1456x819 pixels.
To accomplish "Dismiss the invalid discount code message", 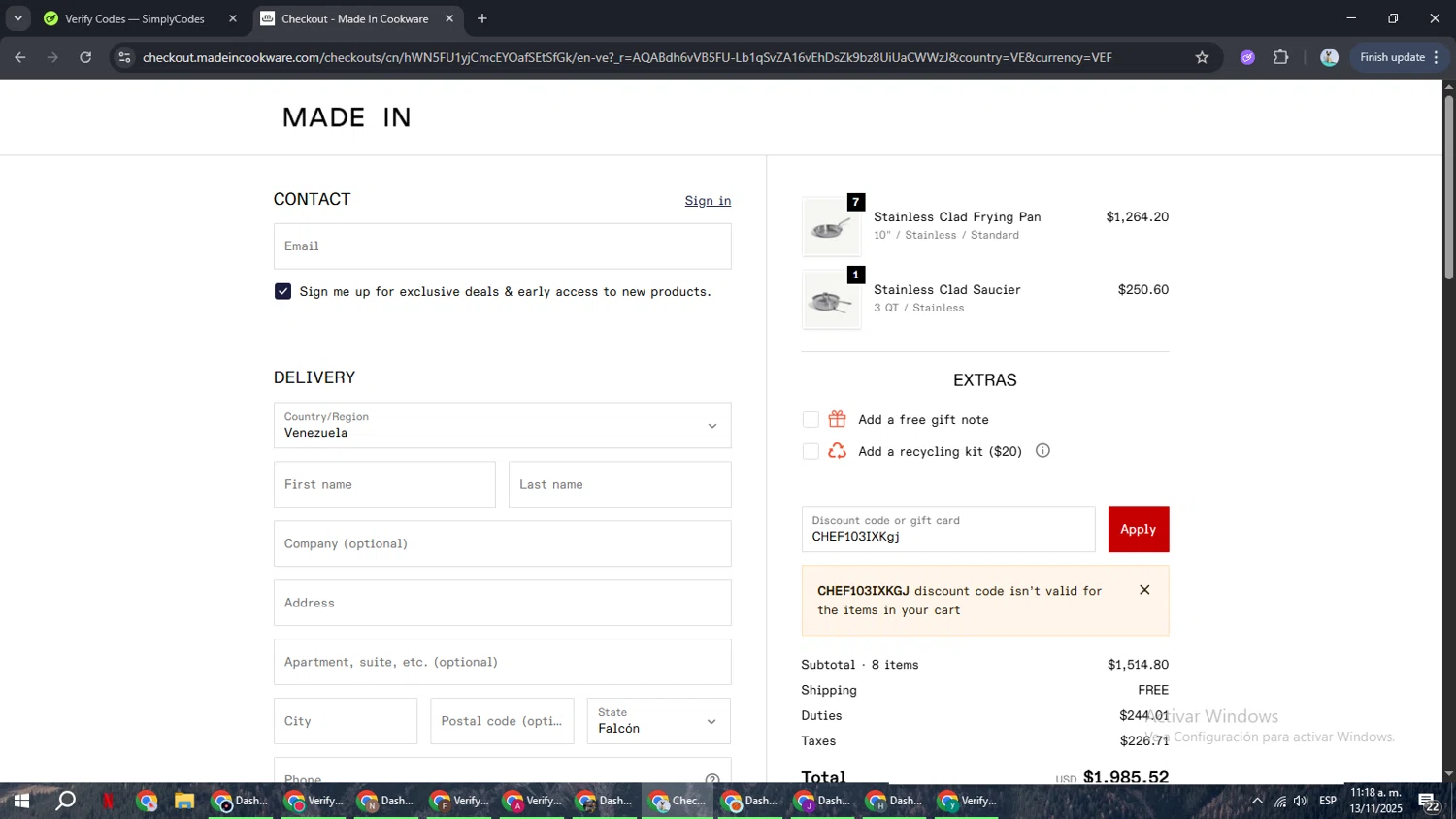I will (1144, 590).
